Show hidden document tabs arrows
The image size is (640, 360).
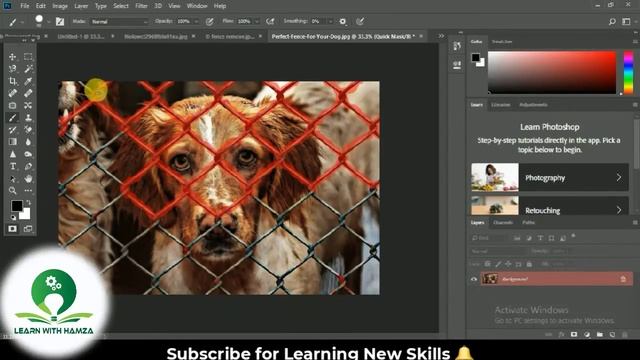[441, 36]
